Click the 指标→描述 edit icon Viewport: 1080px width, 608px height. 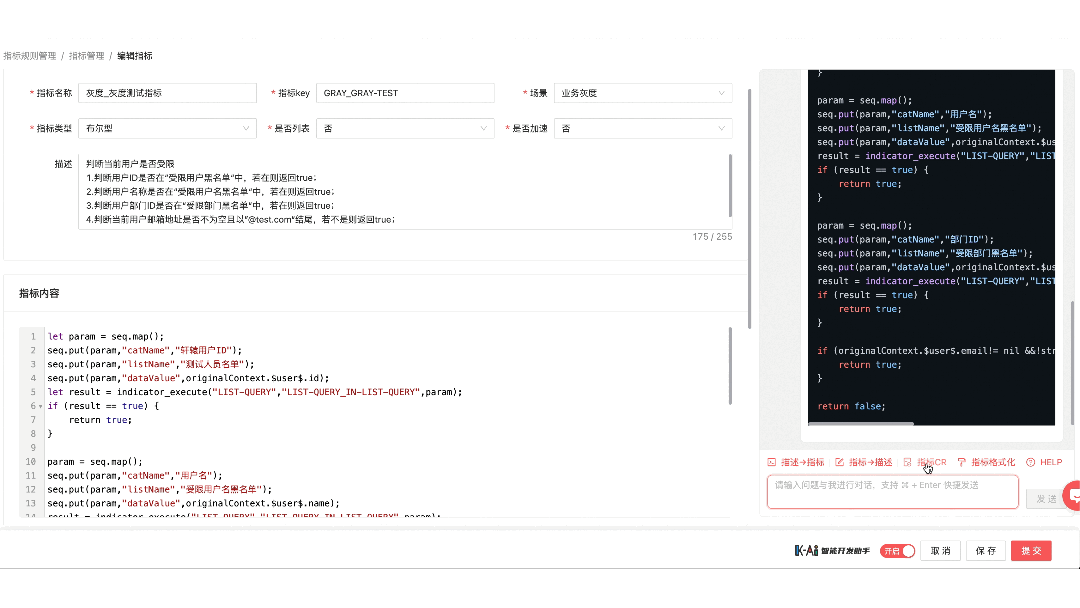click(840, 462)
